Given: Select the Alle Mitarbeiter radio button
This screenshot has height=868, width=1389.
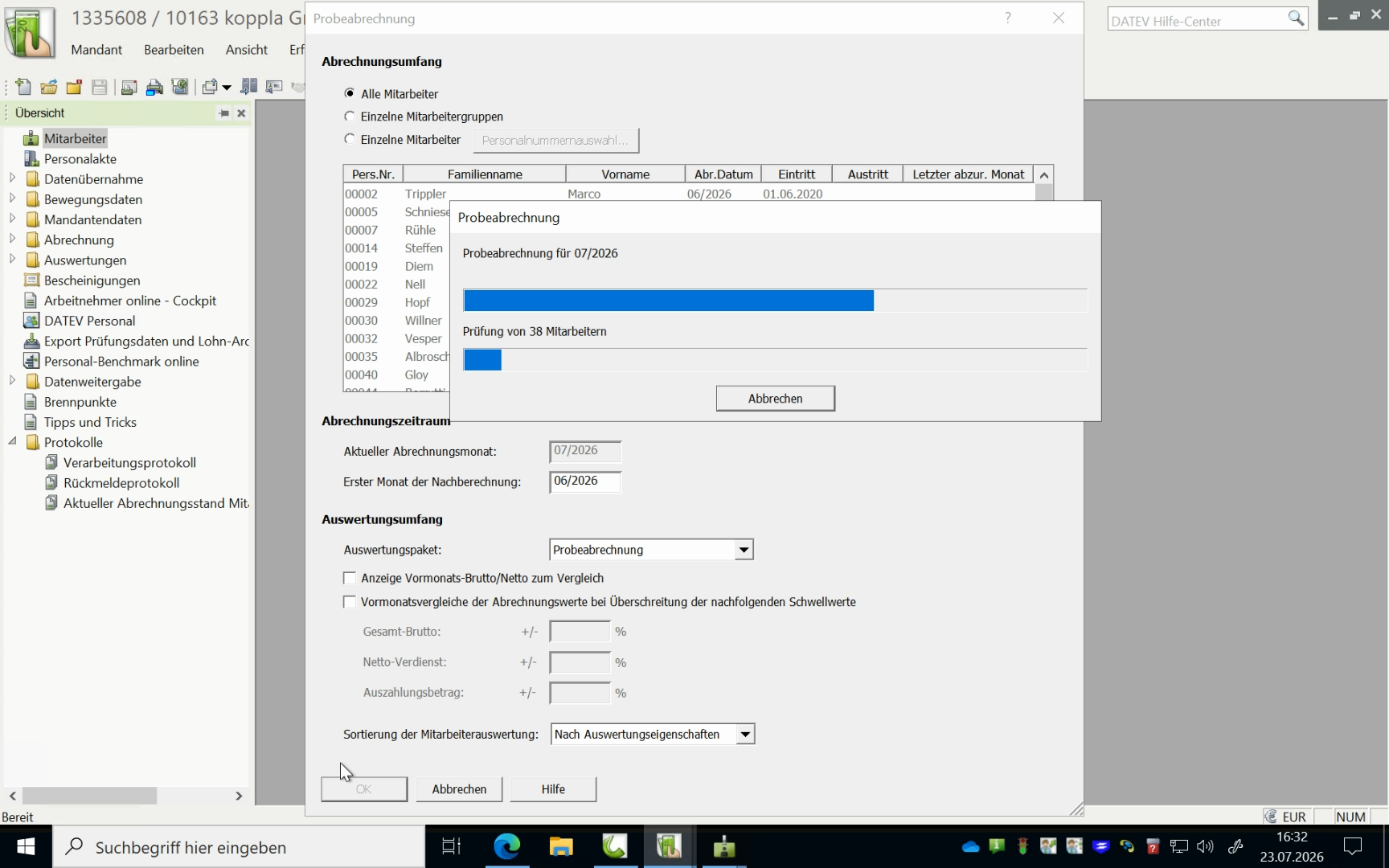Looking at the screenshot, I should (350, 93).
